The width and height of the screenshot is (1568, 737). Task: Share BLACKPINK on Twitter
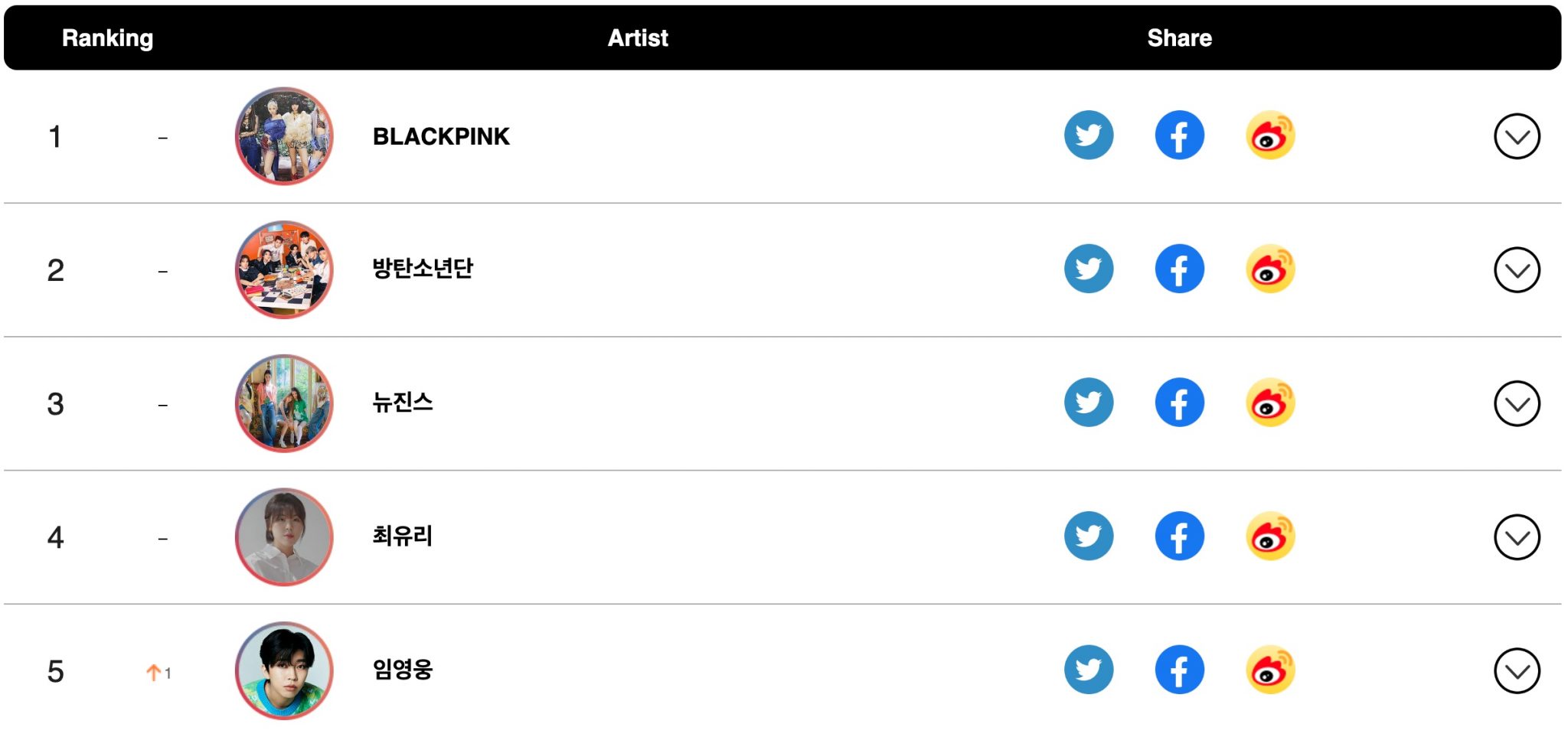click(1089, 135)
